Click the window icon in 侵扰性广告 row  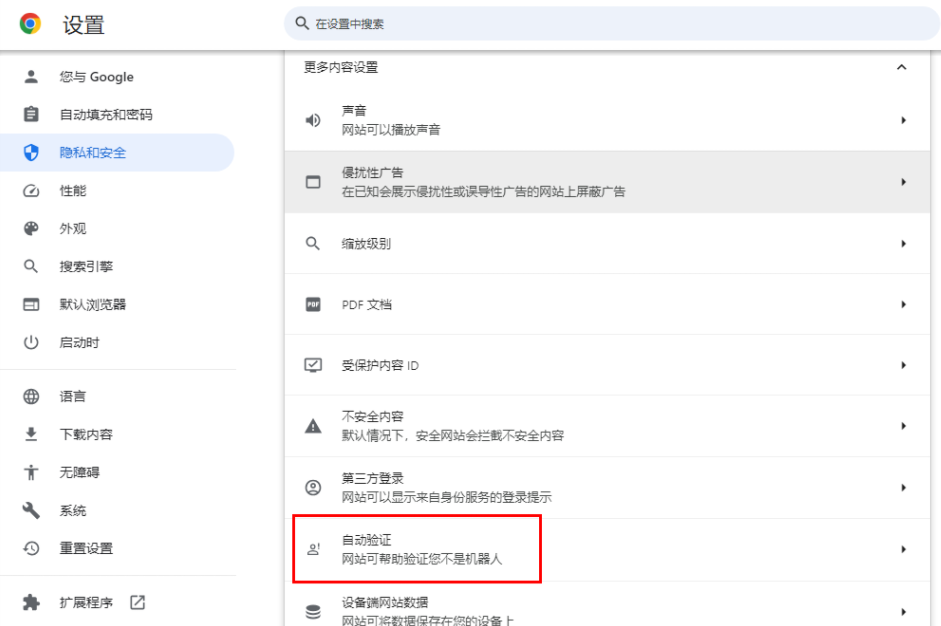pyautogui.click(x=313, y=182)
